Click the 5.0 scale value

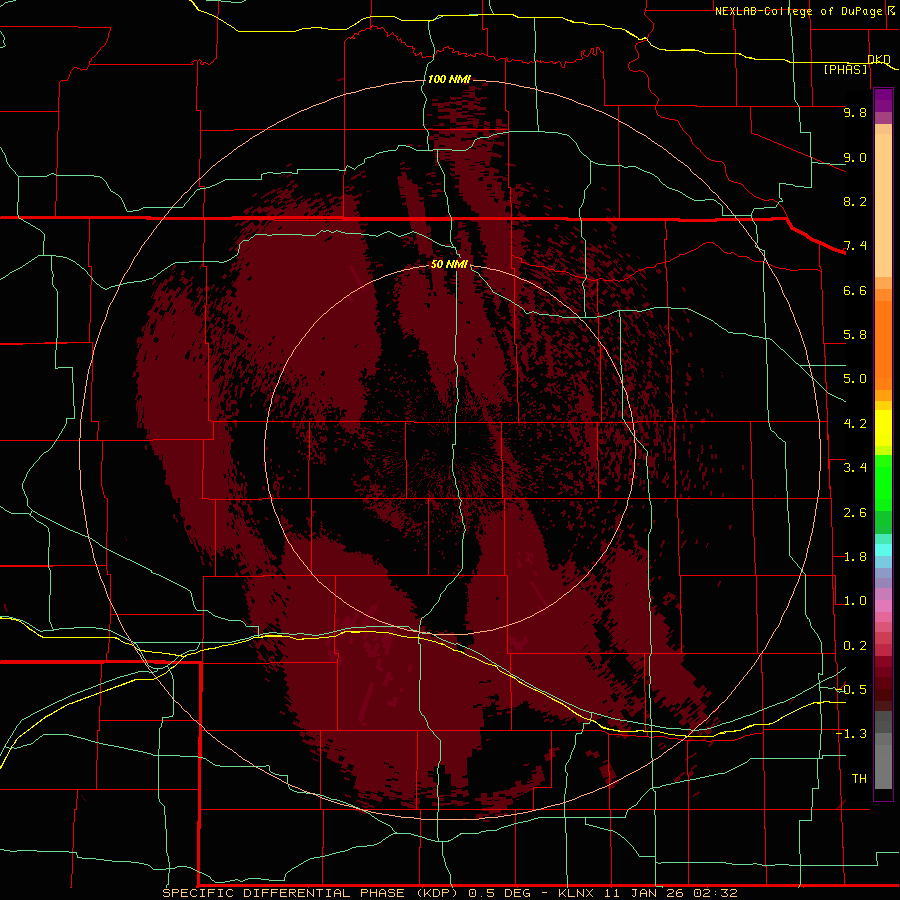[855, 379]
